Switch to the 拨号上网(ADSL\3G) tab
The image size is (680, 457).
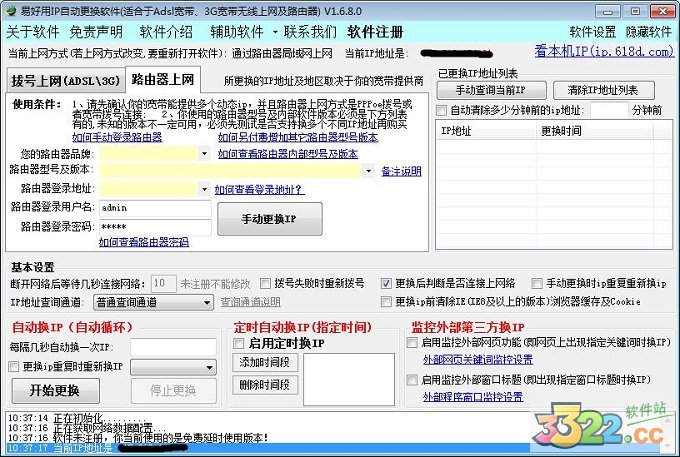tap(65, 81)
